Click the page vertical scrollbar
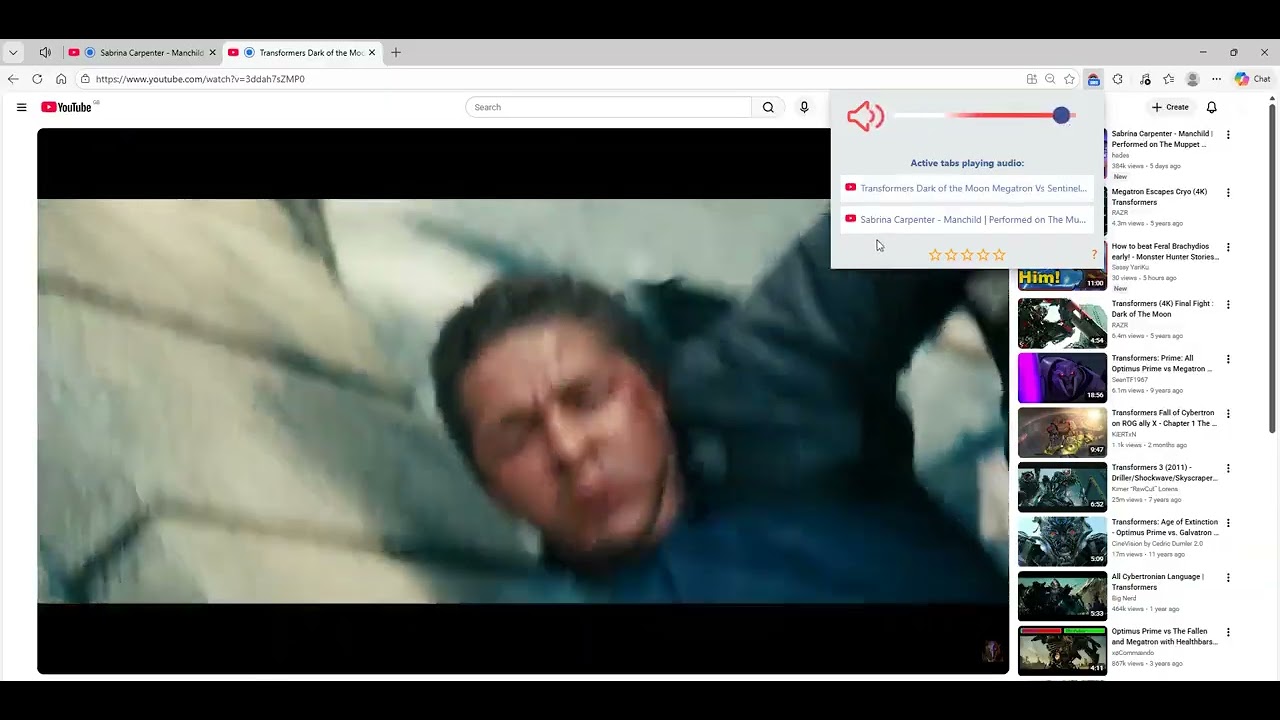Screen dimensions: 1280x720 click(x=1273, y=268)
